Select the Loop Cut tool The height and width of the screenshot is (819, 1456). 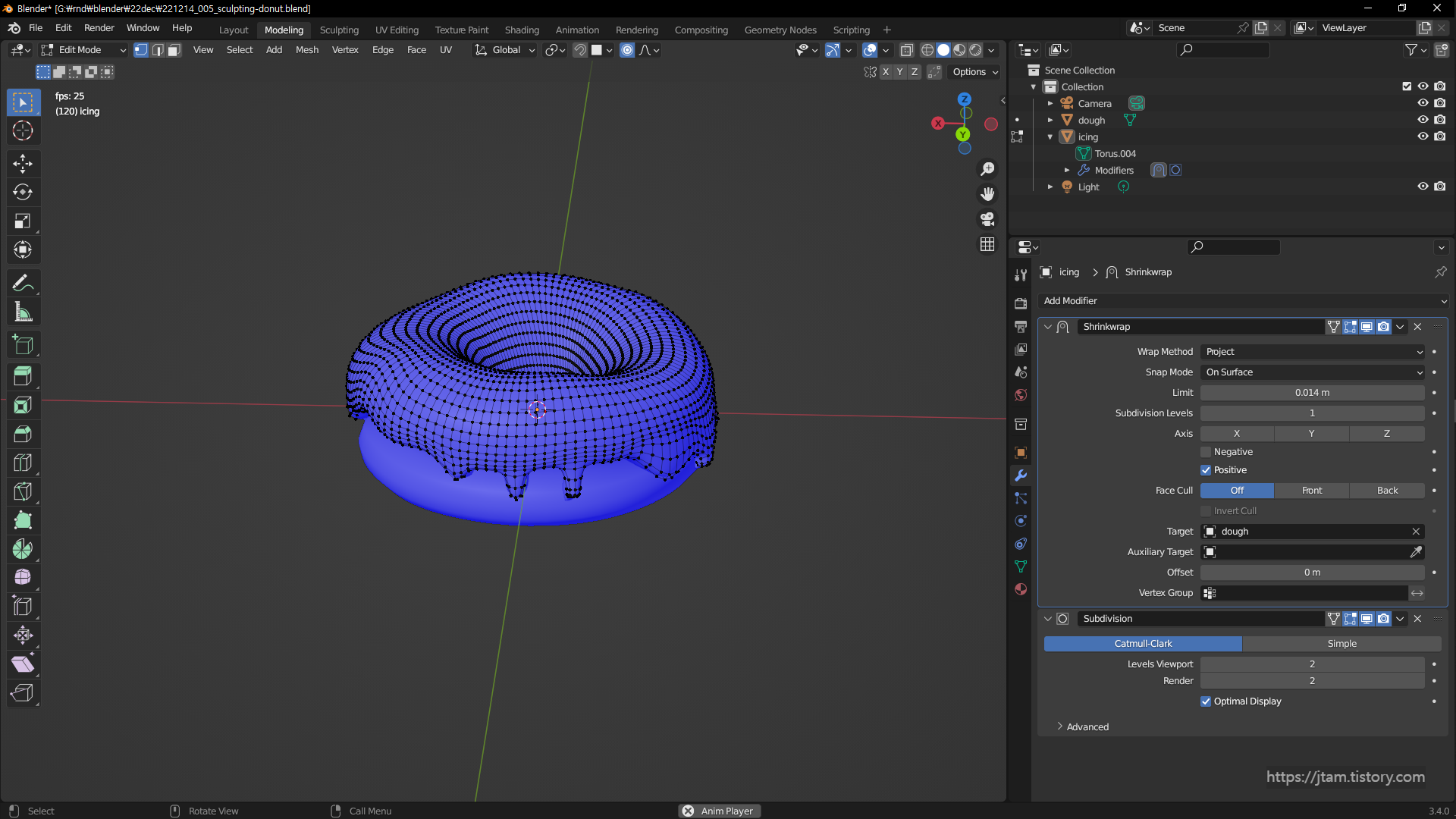pos(23,463)
